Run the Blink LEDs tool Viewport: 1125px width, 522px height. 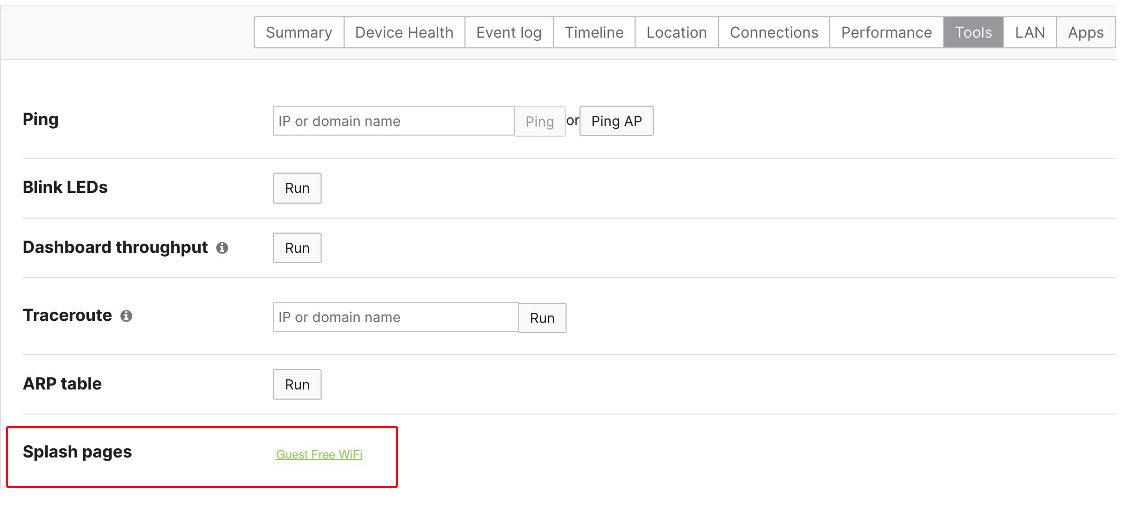pos(297,188)
